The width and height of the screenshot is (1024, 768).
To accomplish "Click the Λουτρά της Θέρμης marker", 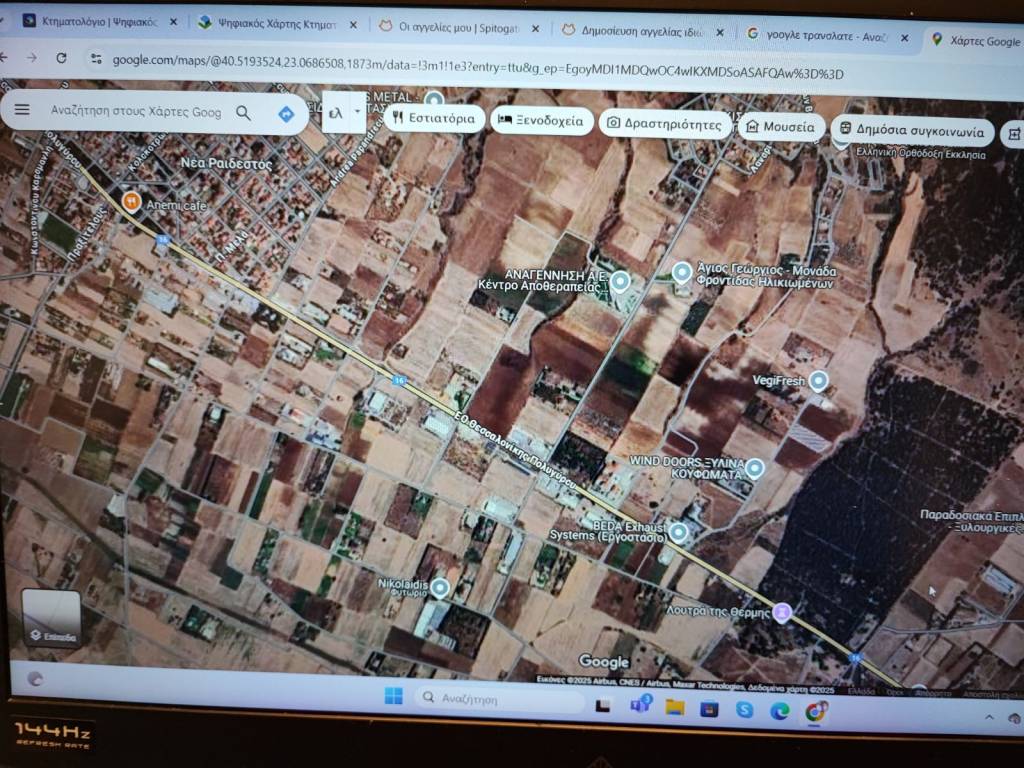I will tap(783, 611).
